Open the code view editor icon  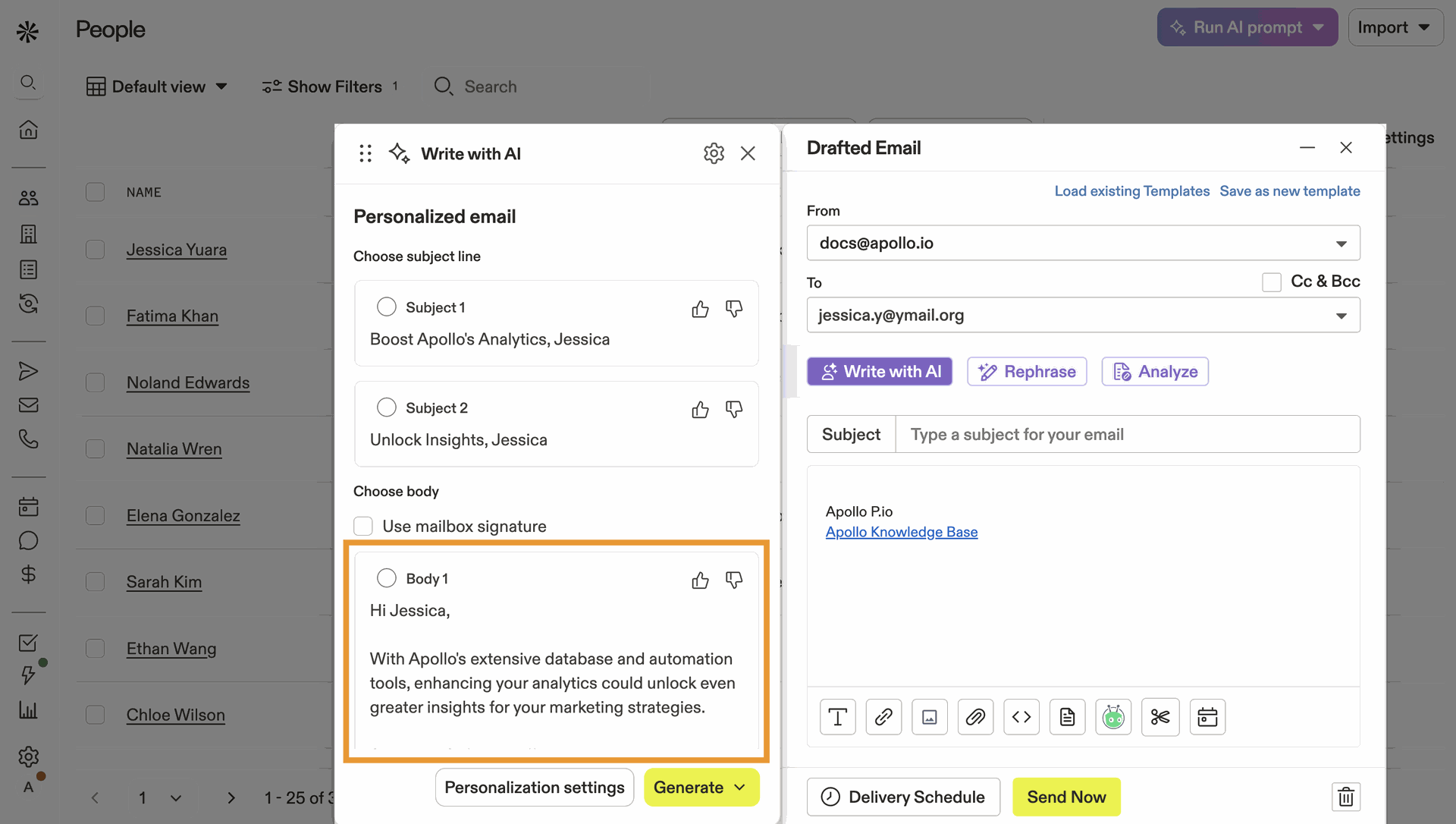(x=1021, y=717)
